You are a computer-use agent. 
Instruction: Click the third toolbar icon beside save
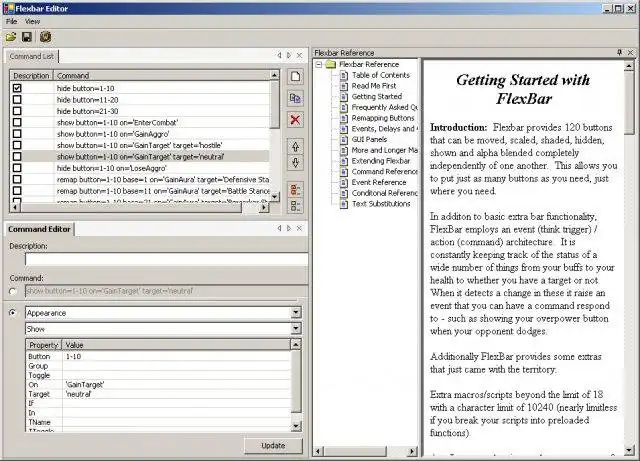(x=45, y=37)
